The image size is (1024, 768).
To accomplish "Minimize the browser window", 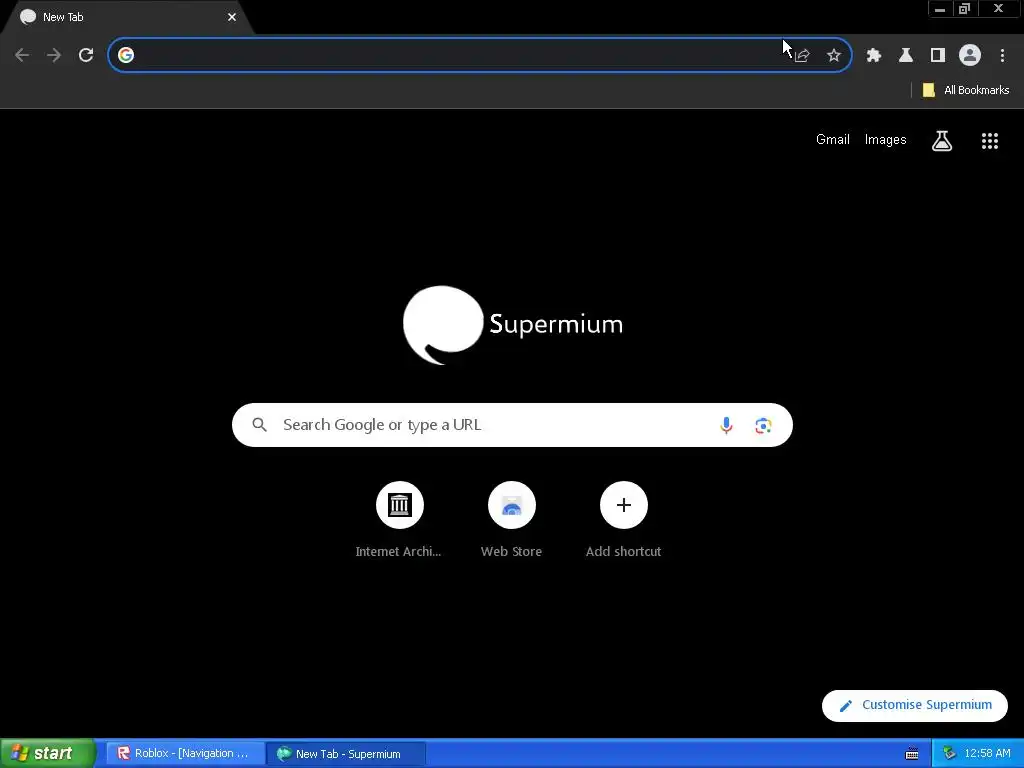I will point(940,8).
